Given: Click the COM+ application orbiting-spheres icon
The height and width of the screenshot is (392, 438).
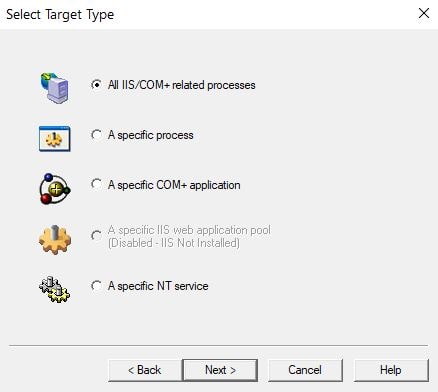Looking at the screenshot, I should 55,189.
